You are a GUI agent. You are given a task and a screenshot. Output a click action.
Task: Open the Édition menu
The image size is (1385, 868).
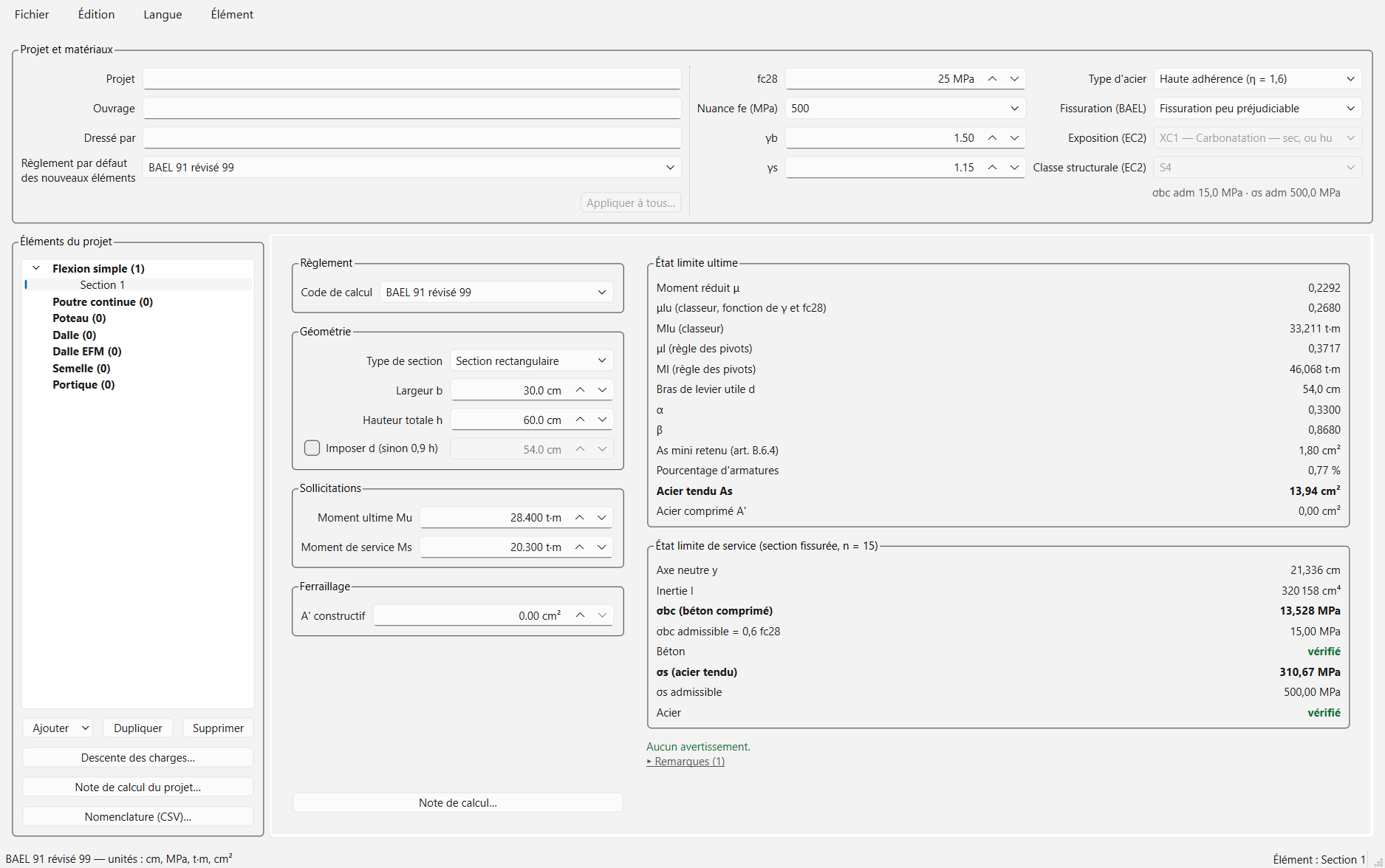pyautogui.click(x=97, y=15)
